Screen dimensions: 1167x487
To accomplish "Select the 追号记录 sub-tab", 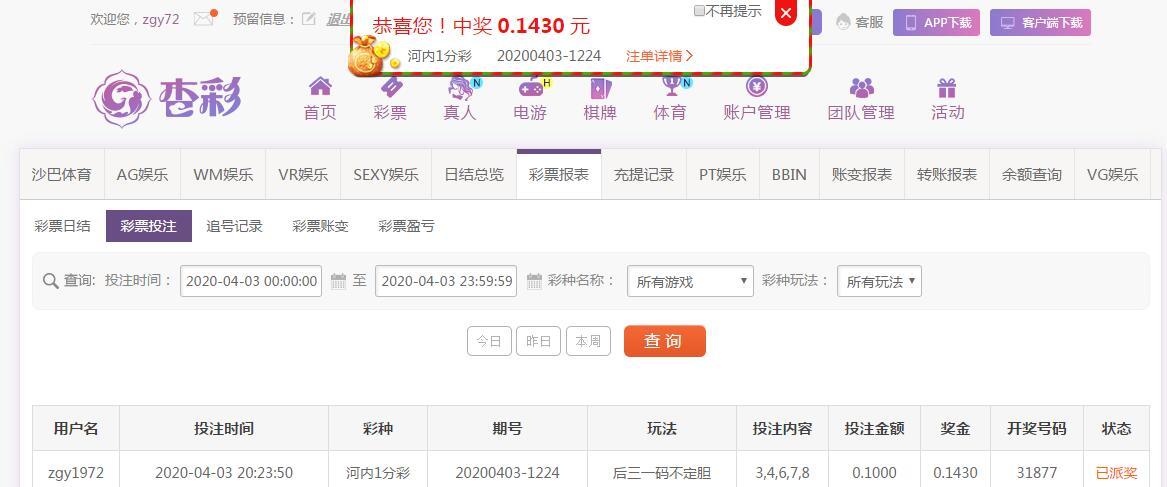I will (234, 226).
